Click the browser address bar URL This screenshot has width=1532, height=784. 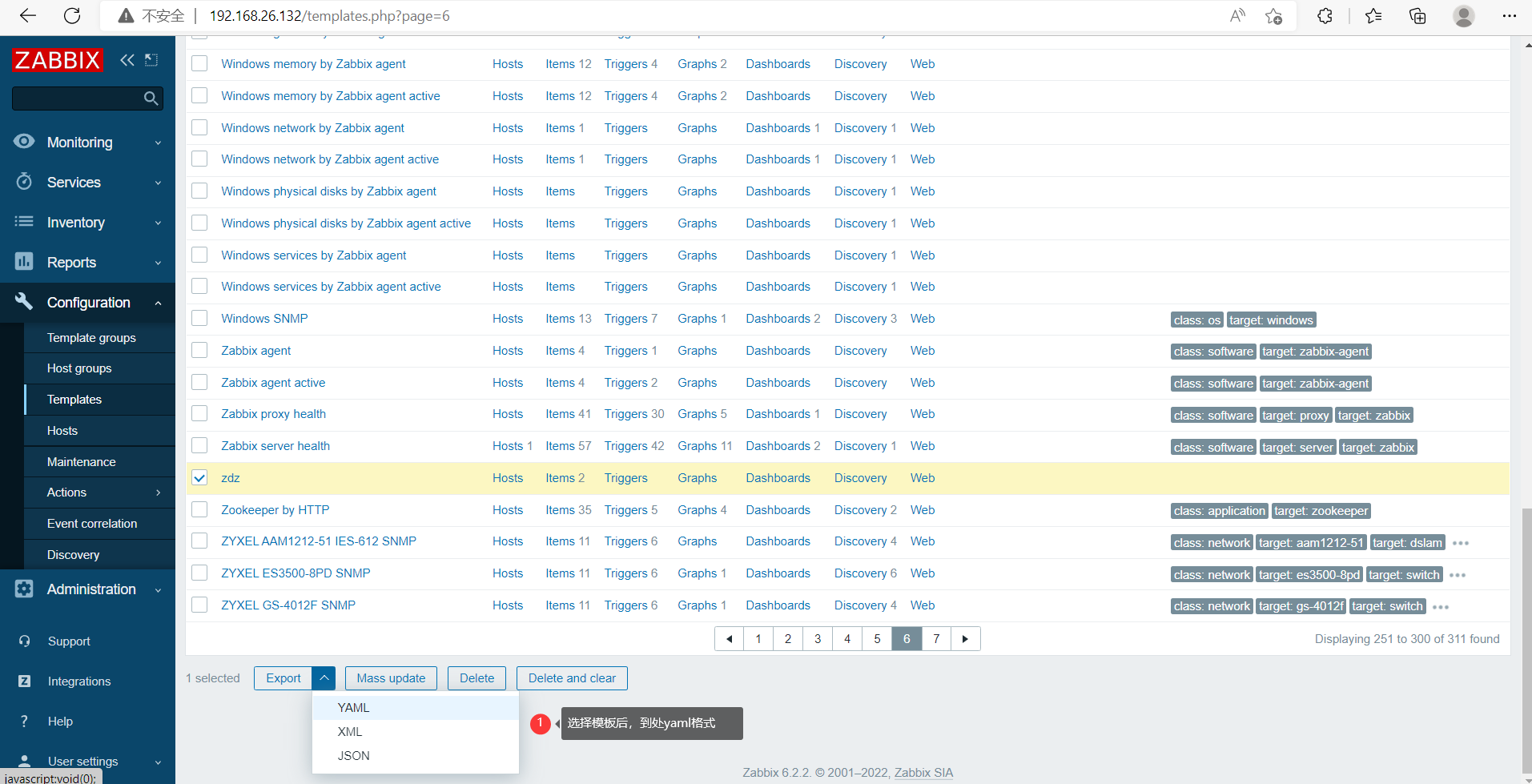click(330, 16)
